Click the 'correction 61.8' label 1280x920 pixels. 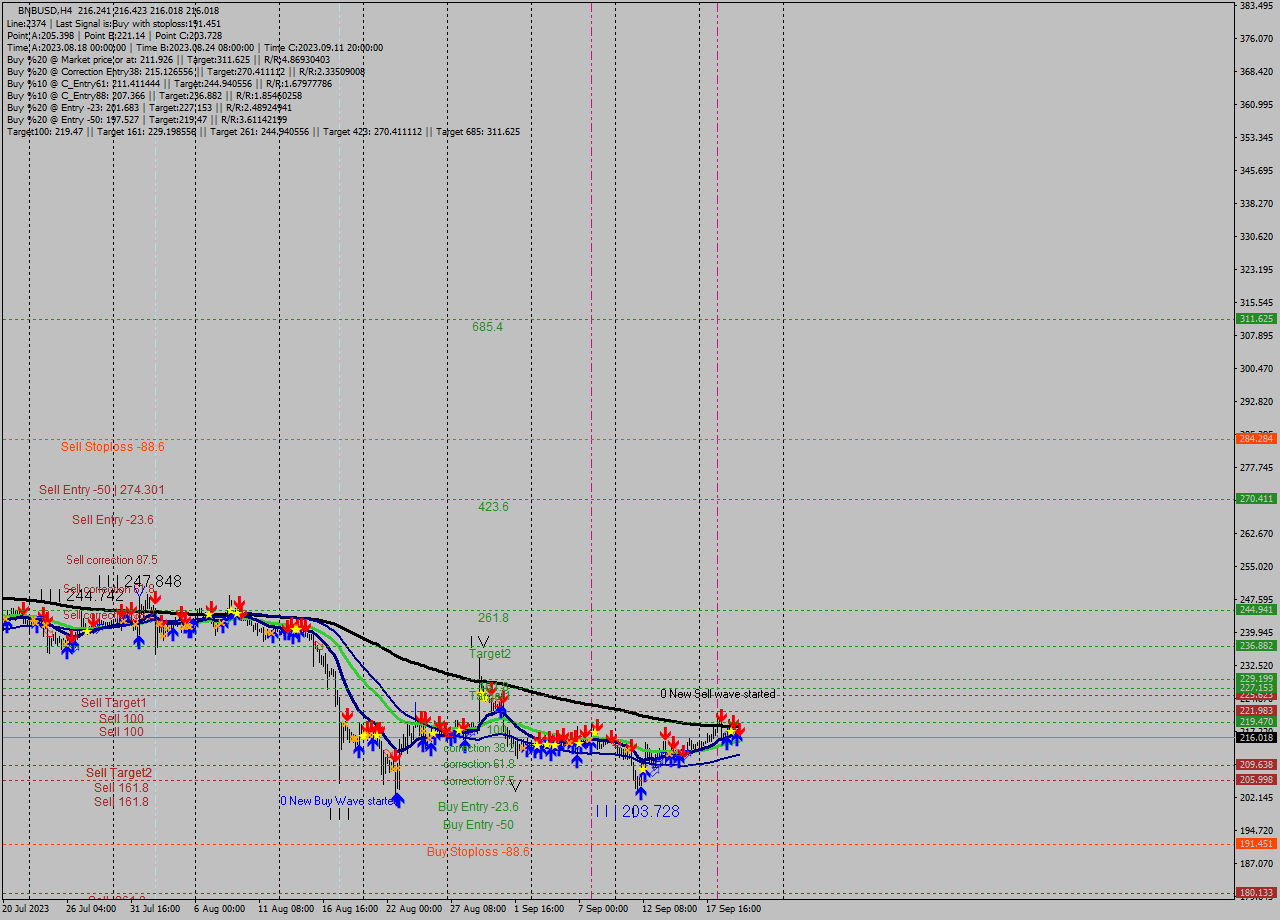point(479,764)
